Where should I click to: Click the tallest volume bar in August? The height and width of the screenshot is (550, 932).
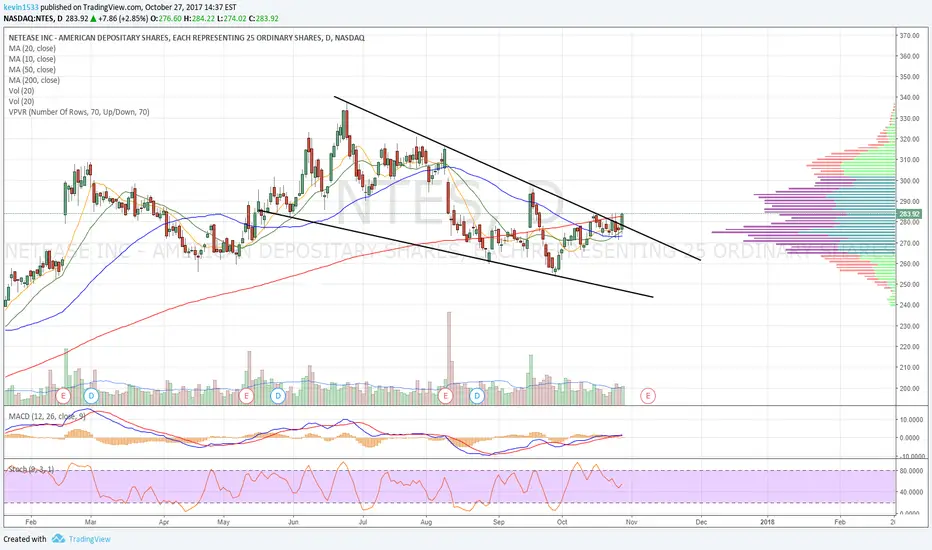click(449, 358)
